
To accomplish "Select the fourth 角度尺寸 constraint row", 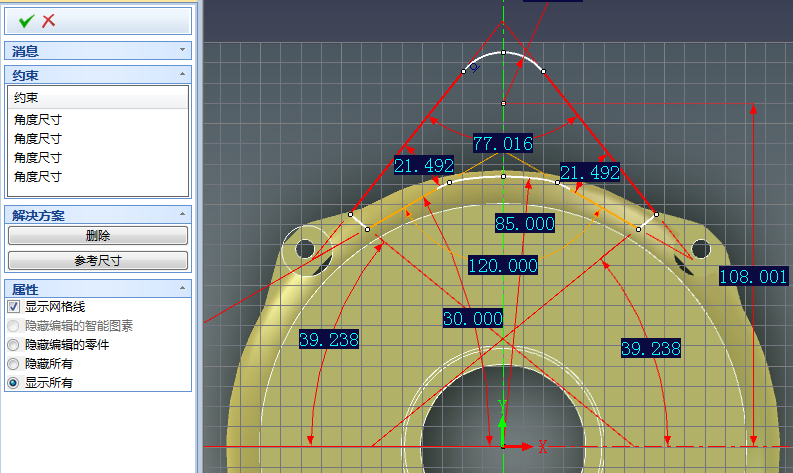I will click(x=98, y=177).
